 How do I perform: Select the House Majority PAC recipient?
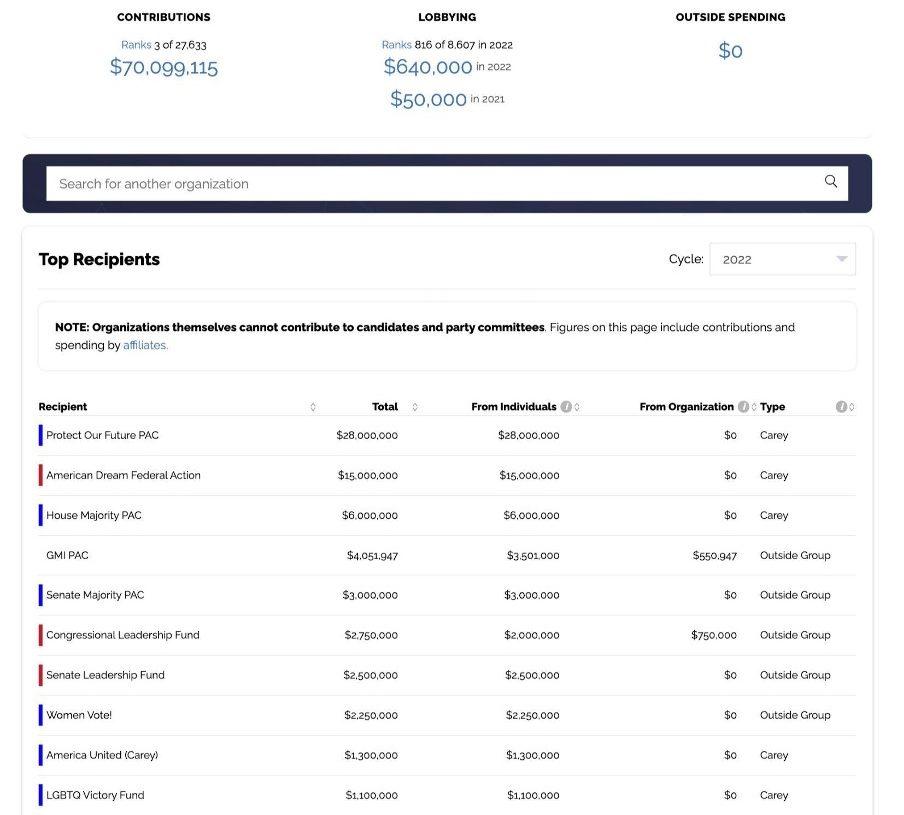point(93,515)
